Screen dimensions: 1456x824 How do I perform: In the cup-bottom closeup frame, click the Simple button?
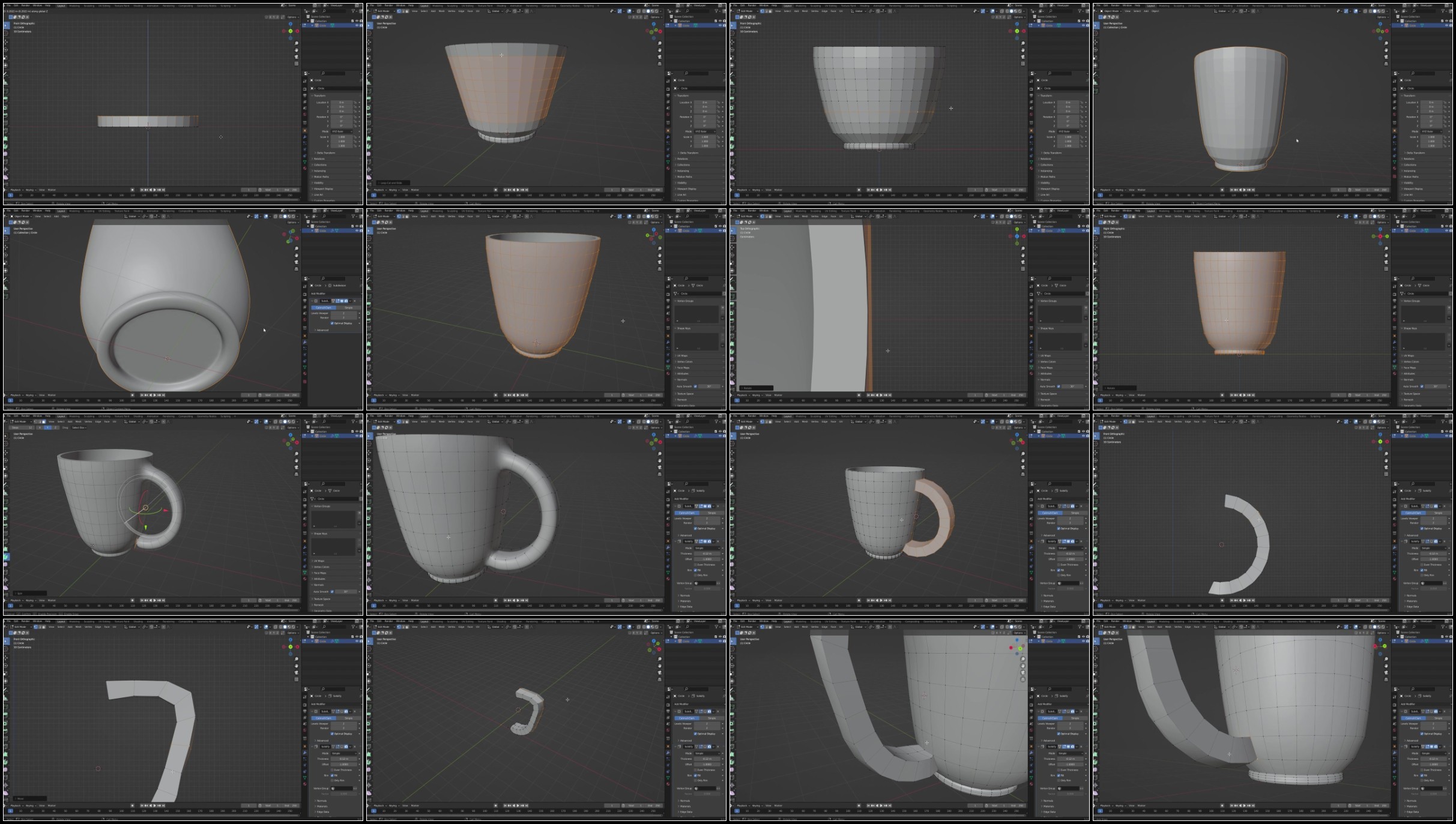[x=348, y=308]
